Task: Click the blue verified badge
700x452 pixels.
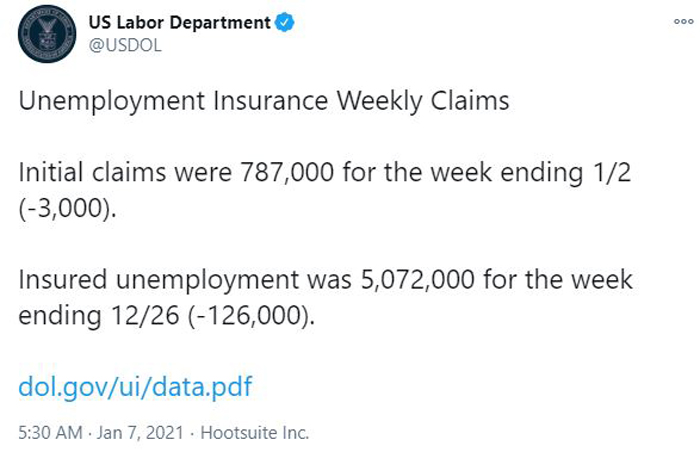Action: [284, 22]
